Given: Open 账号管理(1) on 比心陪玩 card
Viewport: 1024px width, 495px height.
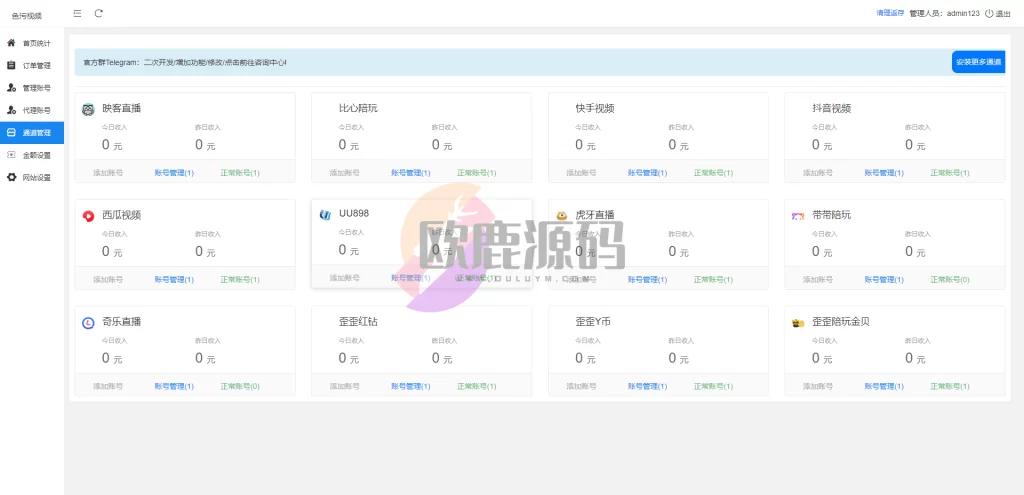Looking at the screenshot, I should coord(410,173).
